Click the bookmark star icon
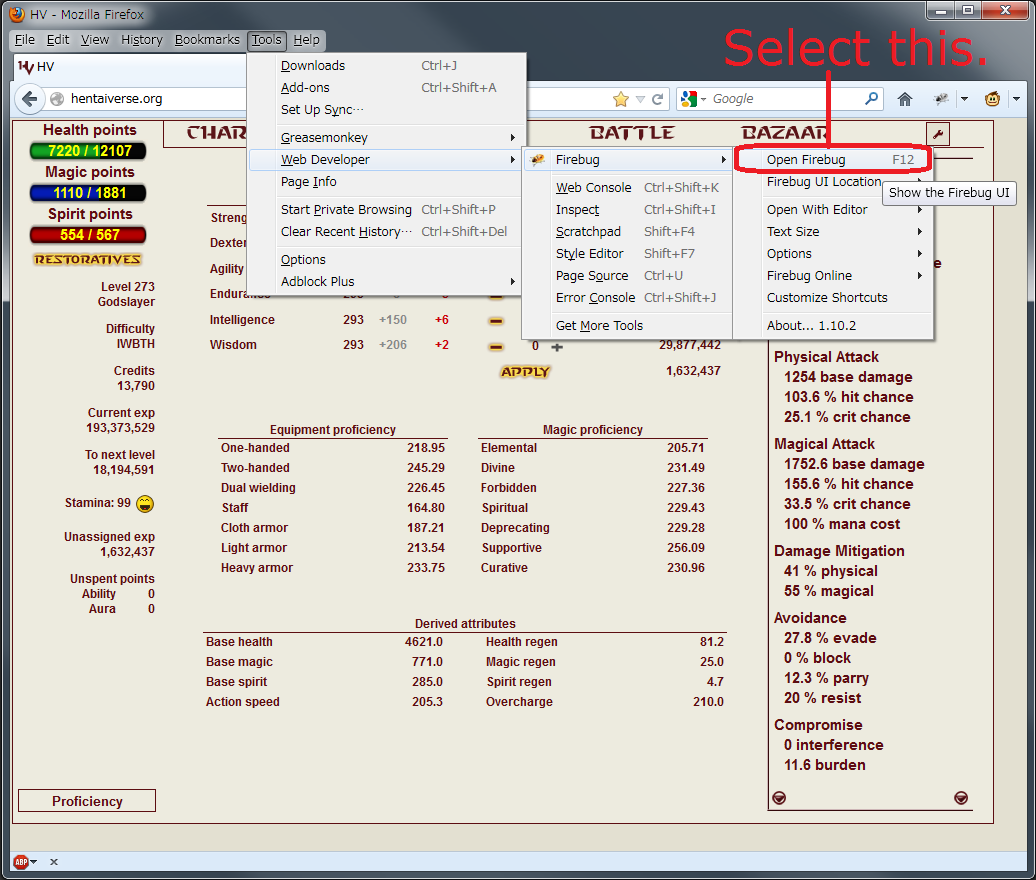Image resolution: width=1036 pixels, height=880 pixels. click(x=620, y=99)
